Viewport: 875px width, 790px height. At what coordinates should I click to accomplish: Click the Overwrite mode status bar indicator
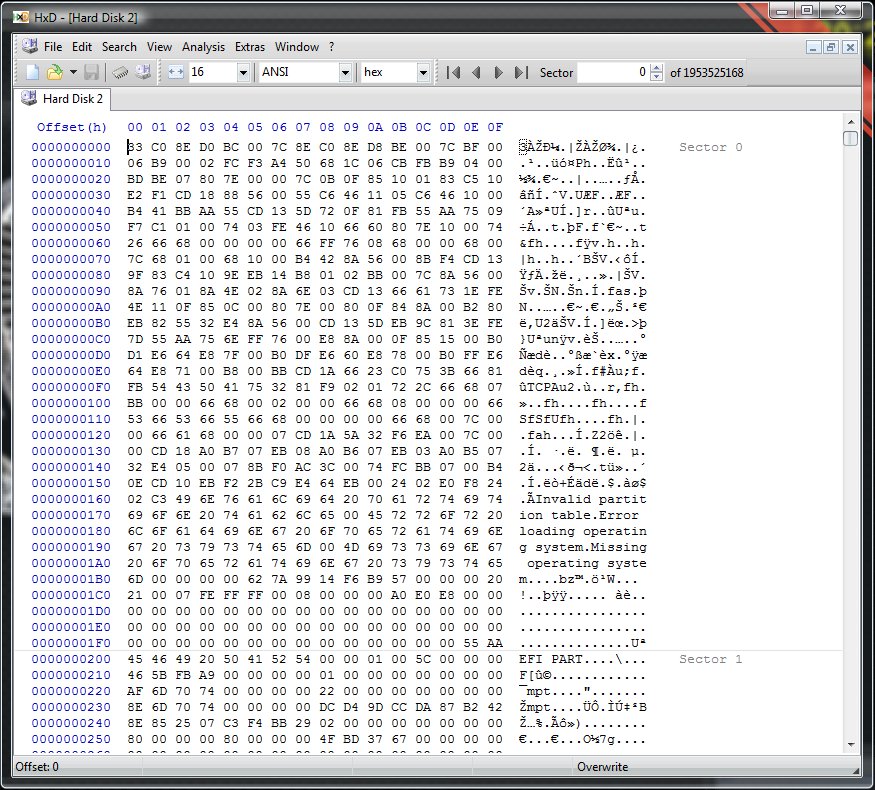[x=602, y=767]
